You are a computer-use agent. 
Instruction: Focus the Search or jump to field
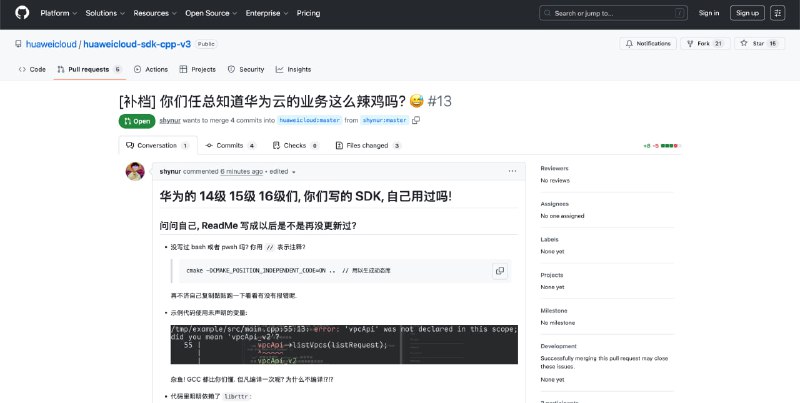click(613, 13)
